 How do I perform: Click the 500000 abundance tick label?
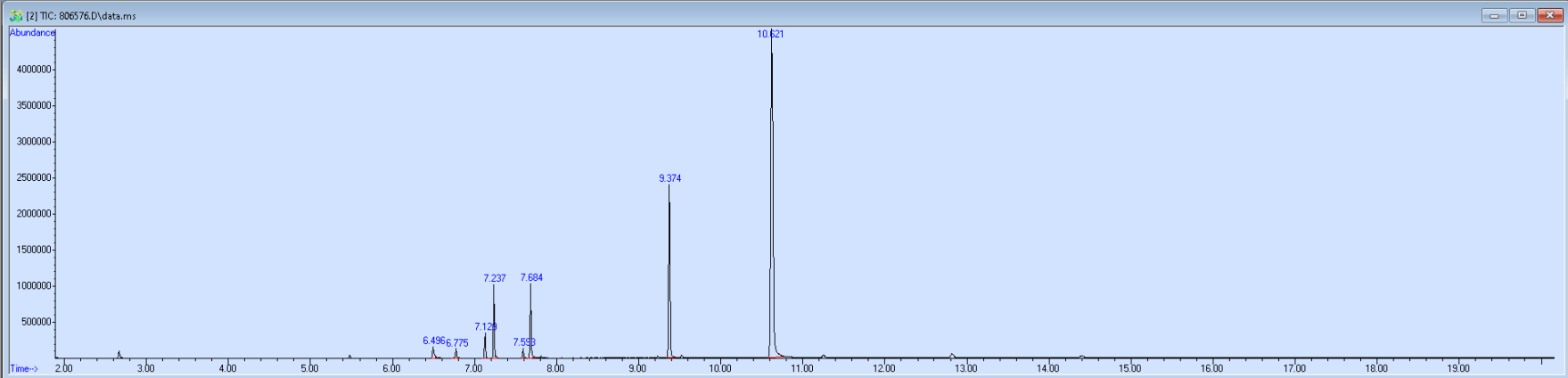coord(36,322)
